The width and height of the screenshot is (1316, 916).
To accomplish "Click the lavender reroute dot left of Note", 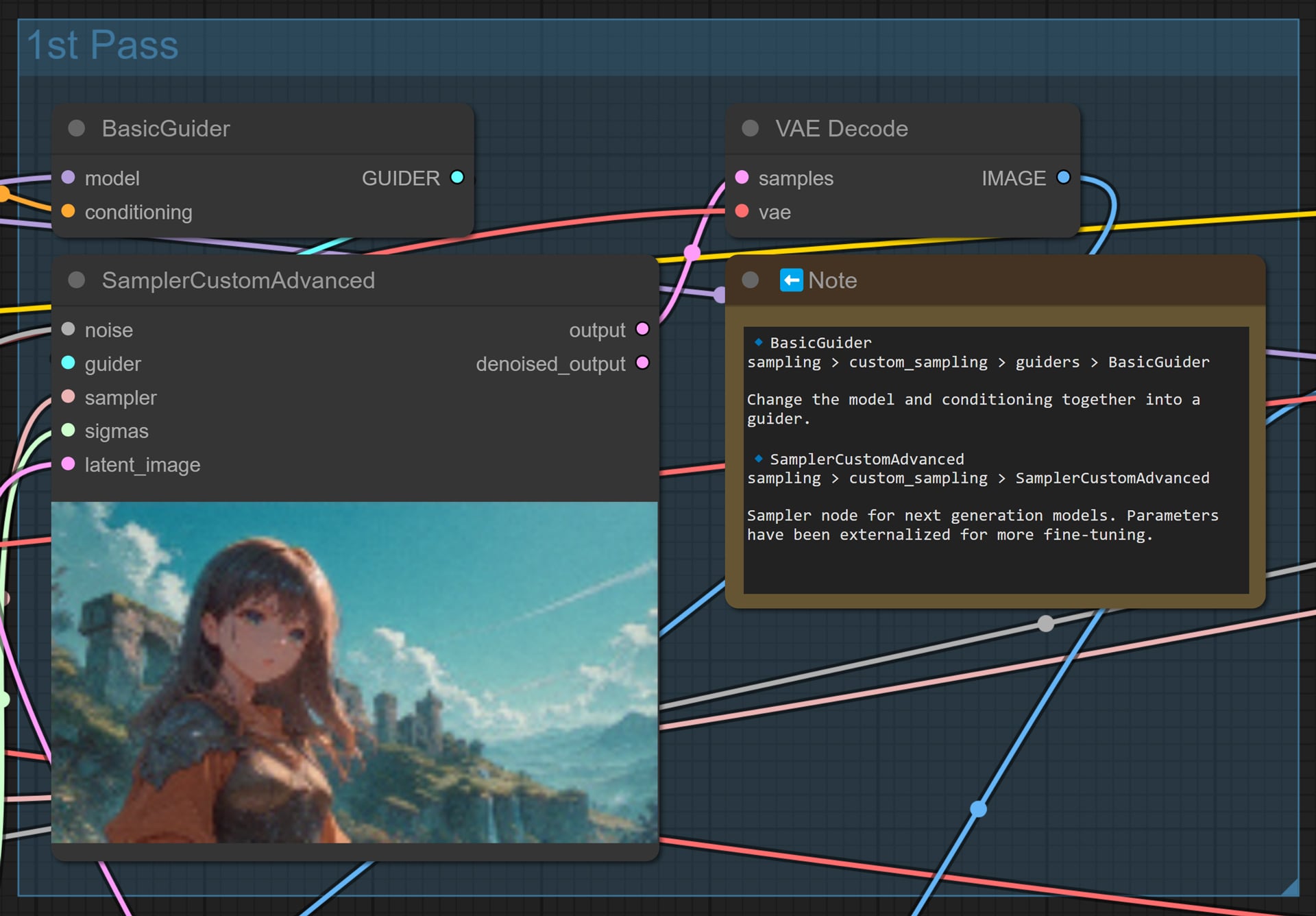I will [x=720, y=295].
